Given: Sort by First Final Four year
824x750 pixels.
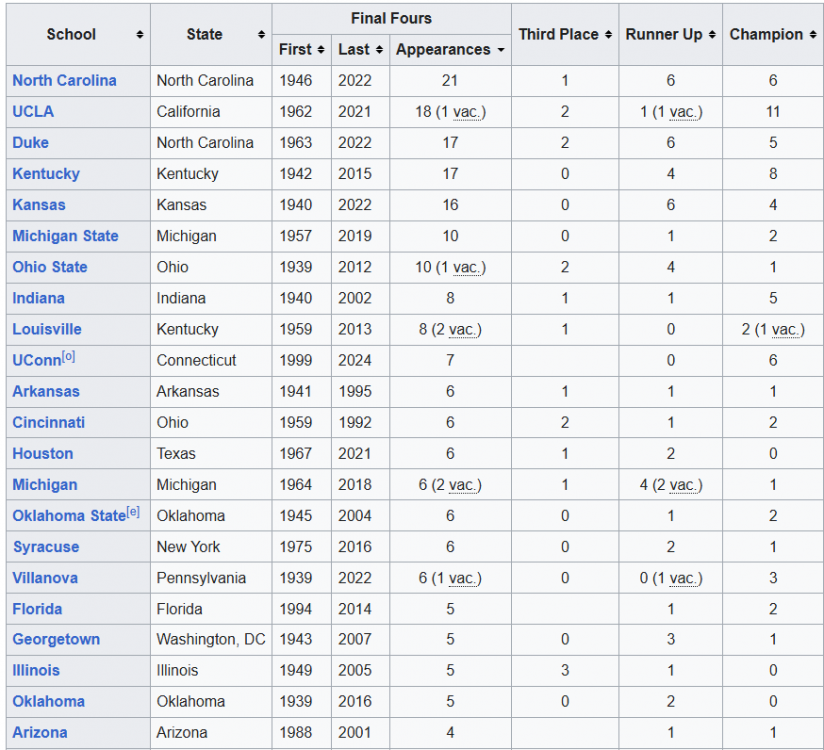Looking at the screenshot, I should 321,50.
